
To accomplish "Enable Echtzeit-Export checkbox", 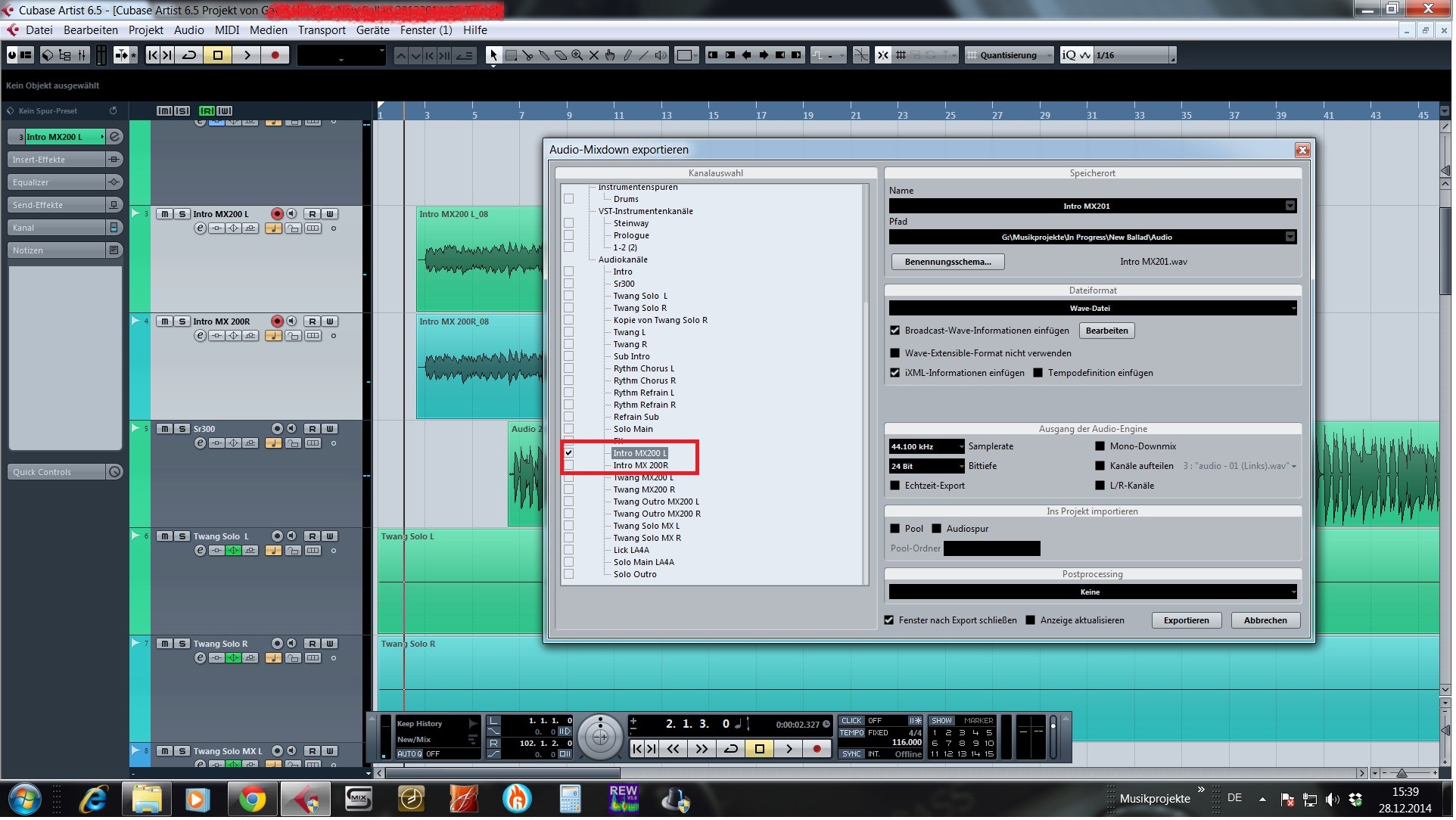I will pos(897,486).
